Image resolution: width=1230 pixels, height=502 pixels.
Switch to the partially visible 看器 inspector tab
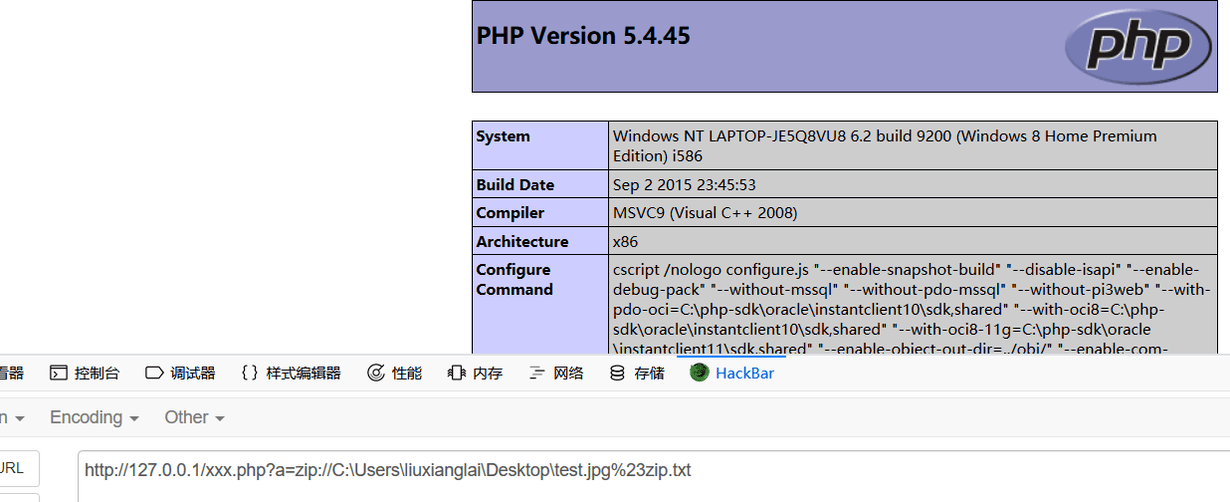click(x=11, y=373)
